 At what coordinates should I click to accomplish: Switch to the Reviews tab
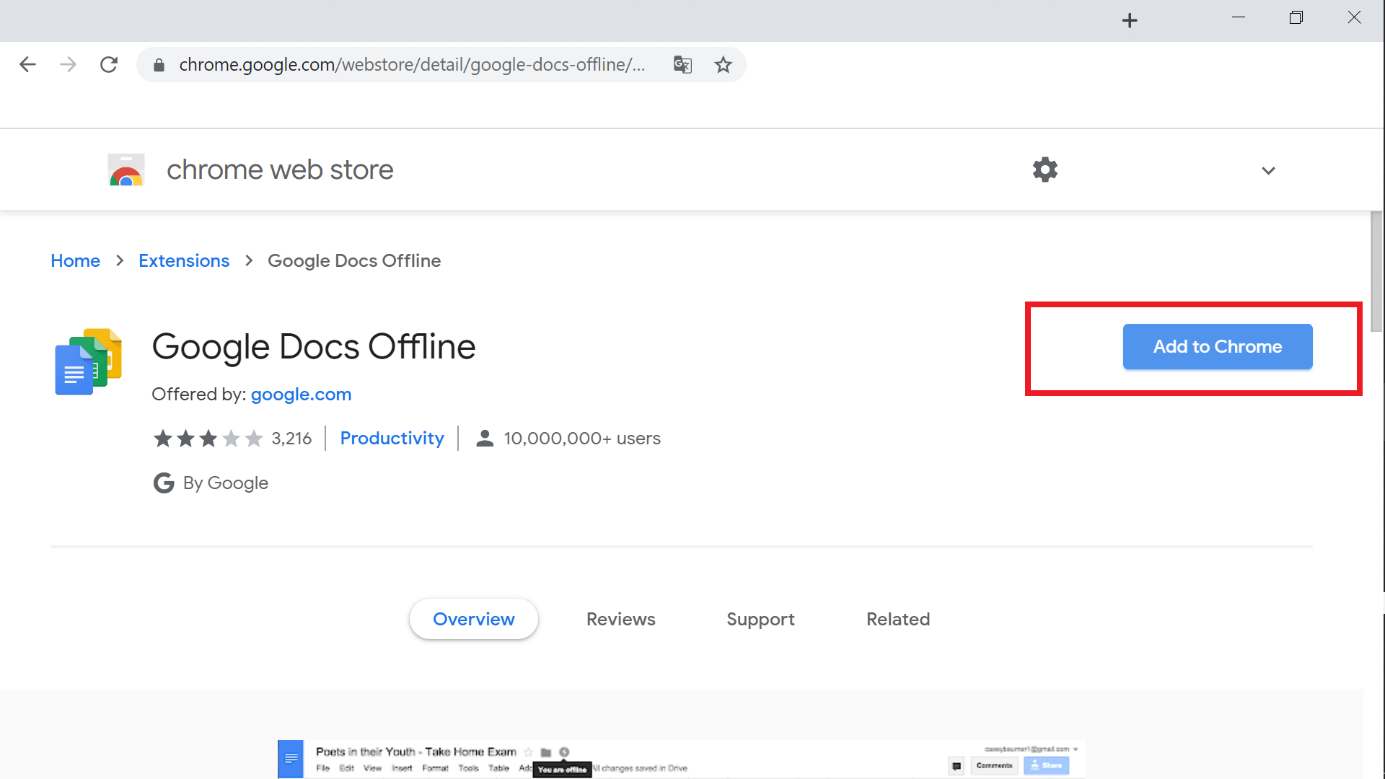click(x=620, y=619)
